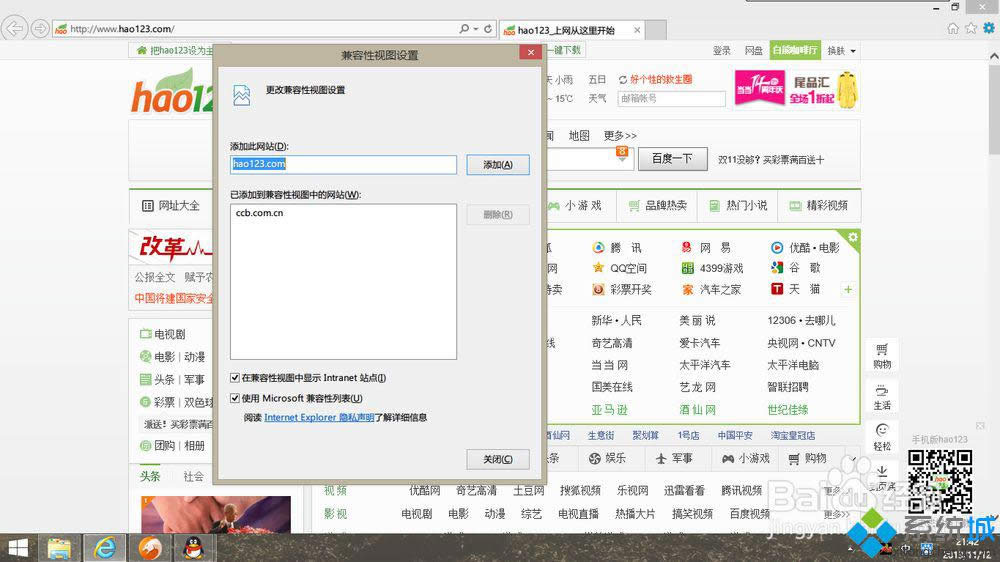
Task: Click the IE Home icon
Action: coord(953,28)
